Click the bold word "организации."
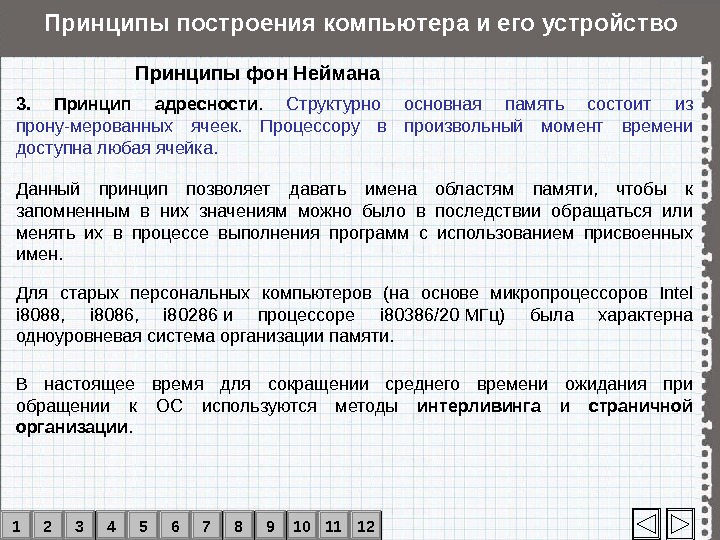The image size is (720, 540). point(74,428)
